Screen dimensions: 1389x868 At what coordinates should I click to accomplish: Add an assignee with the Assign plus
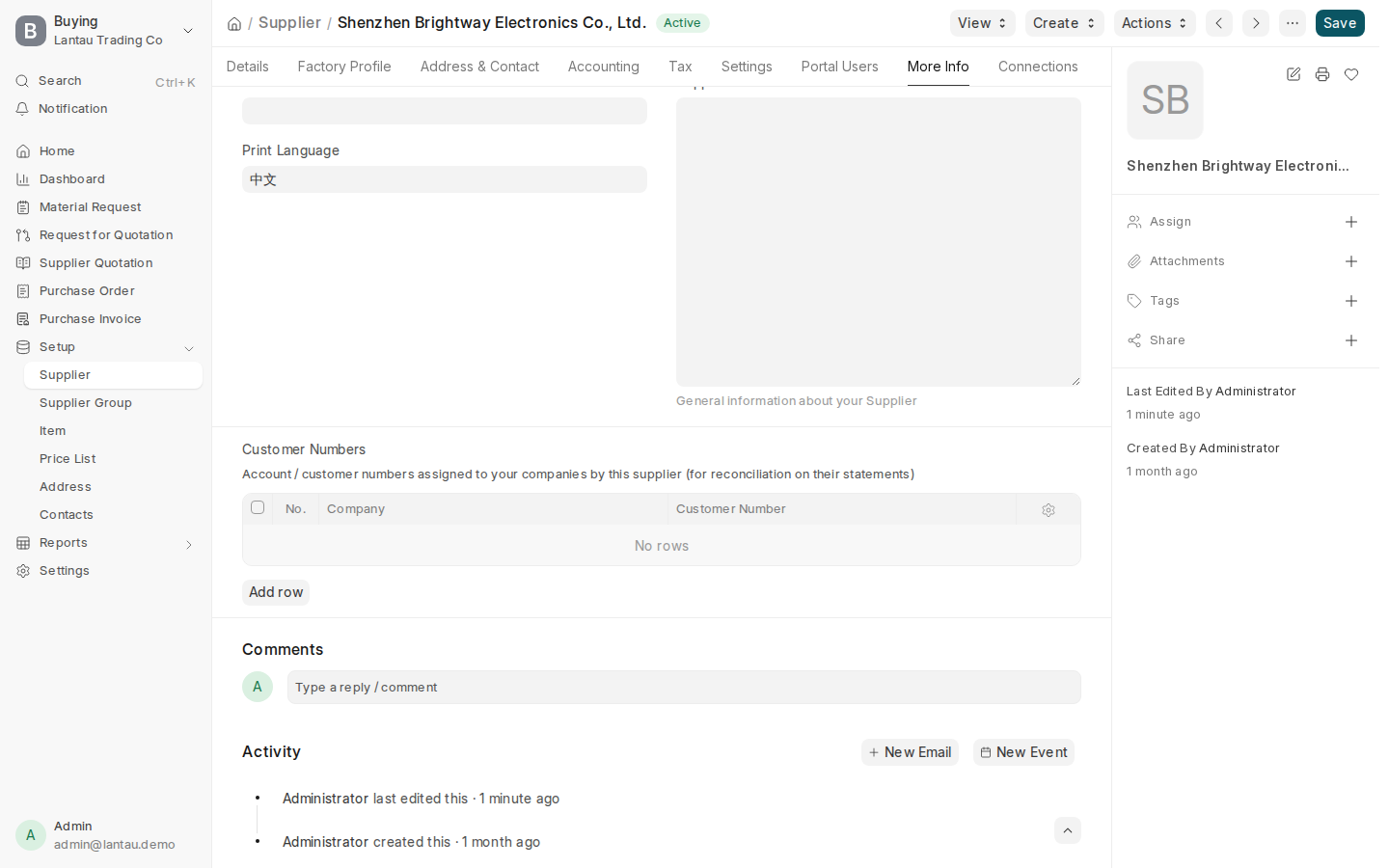pos(1351,222)
